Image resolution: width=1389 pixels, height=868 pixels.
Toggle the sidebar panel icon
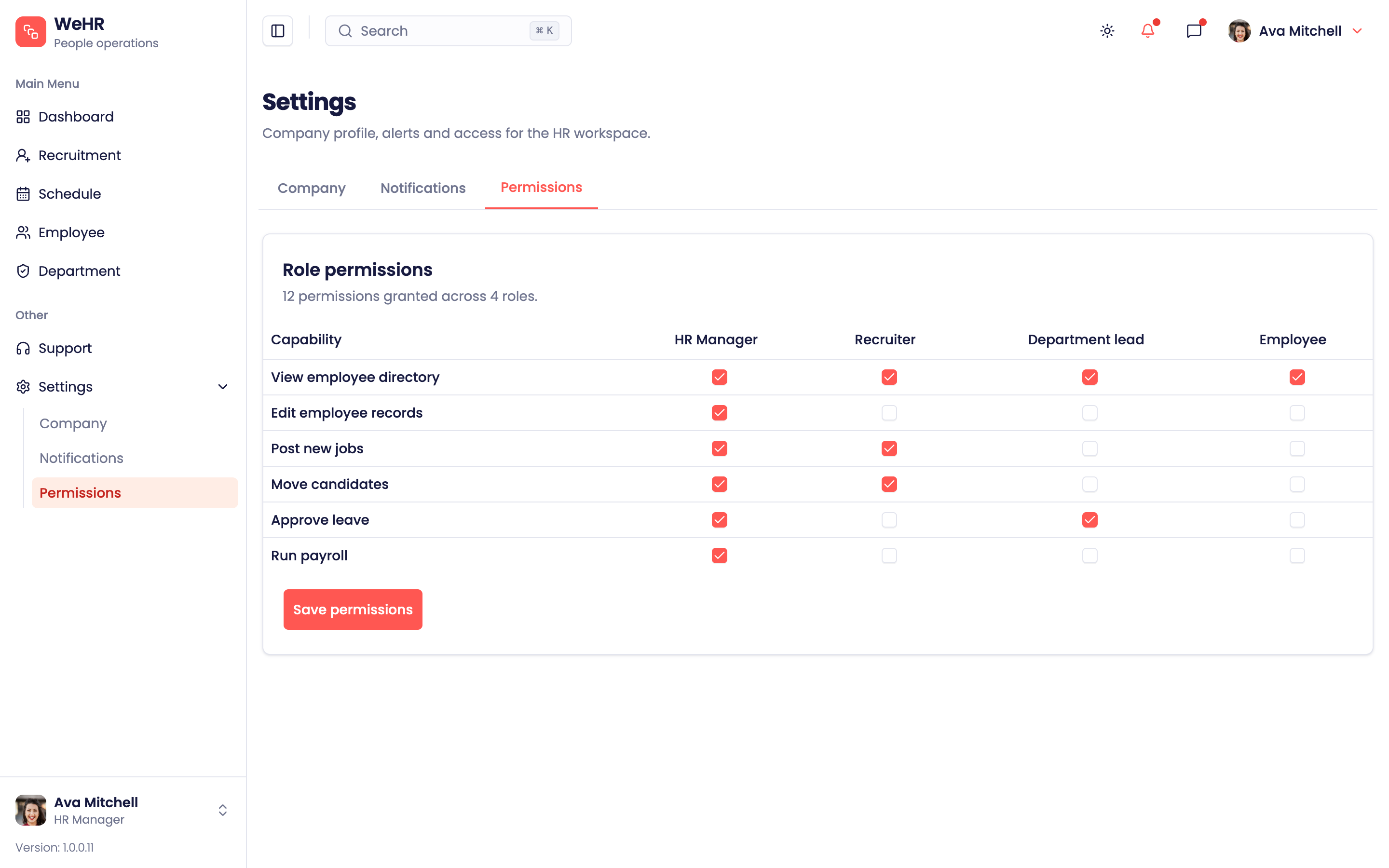click(x=278, y=31)
